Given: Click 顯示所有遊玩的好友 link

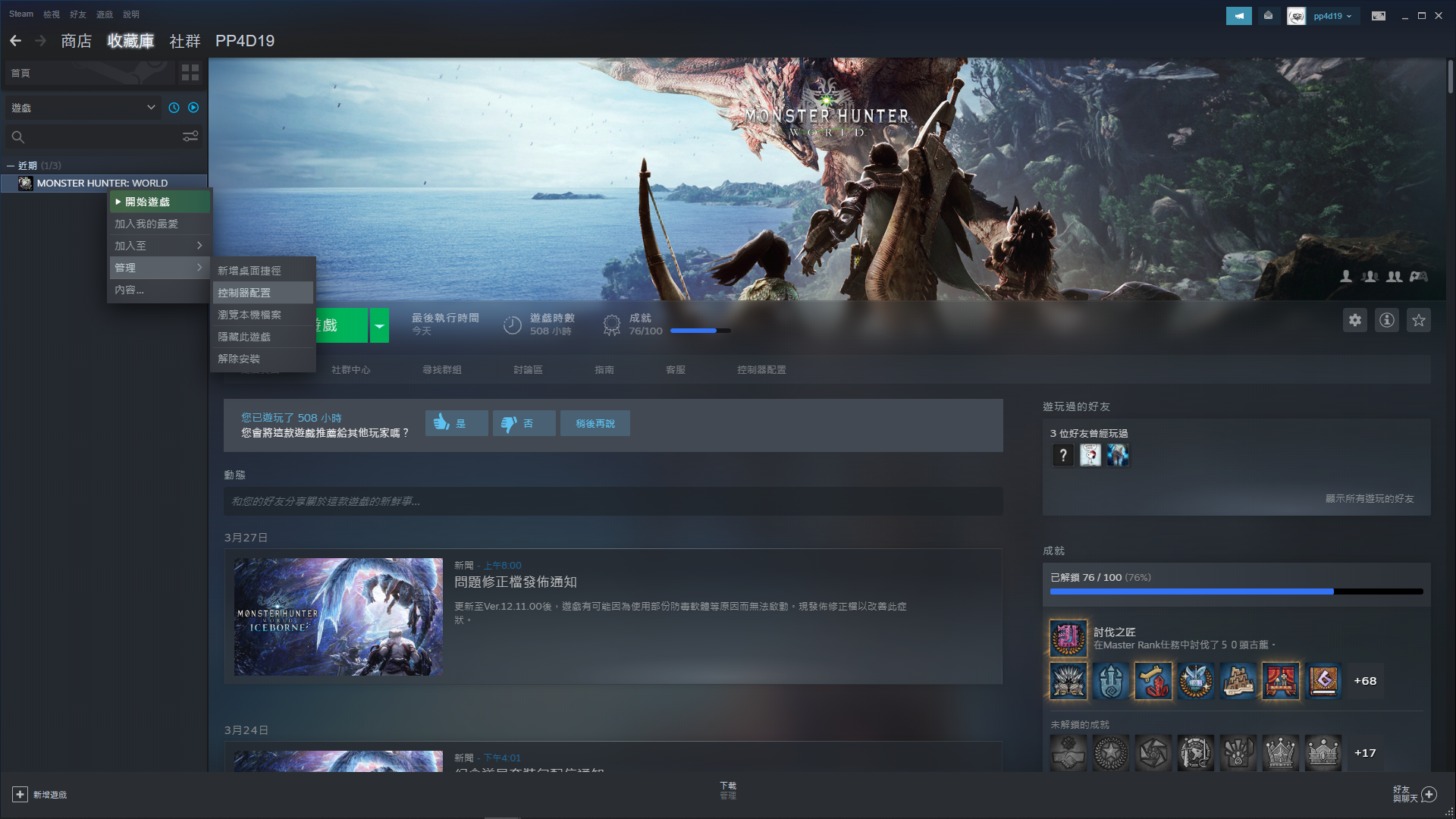Looking at the screenshot, I should [x=1370, y=498].
